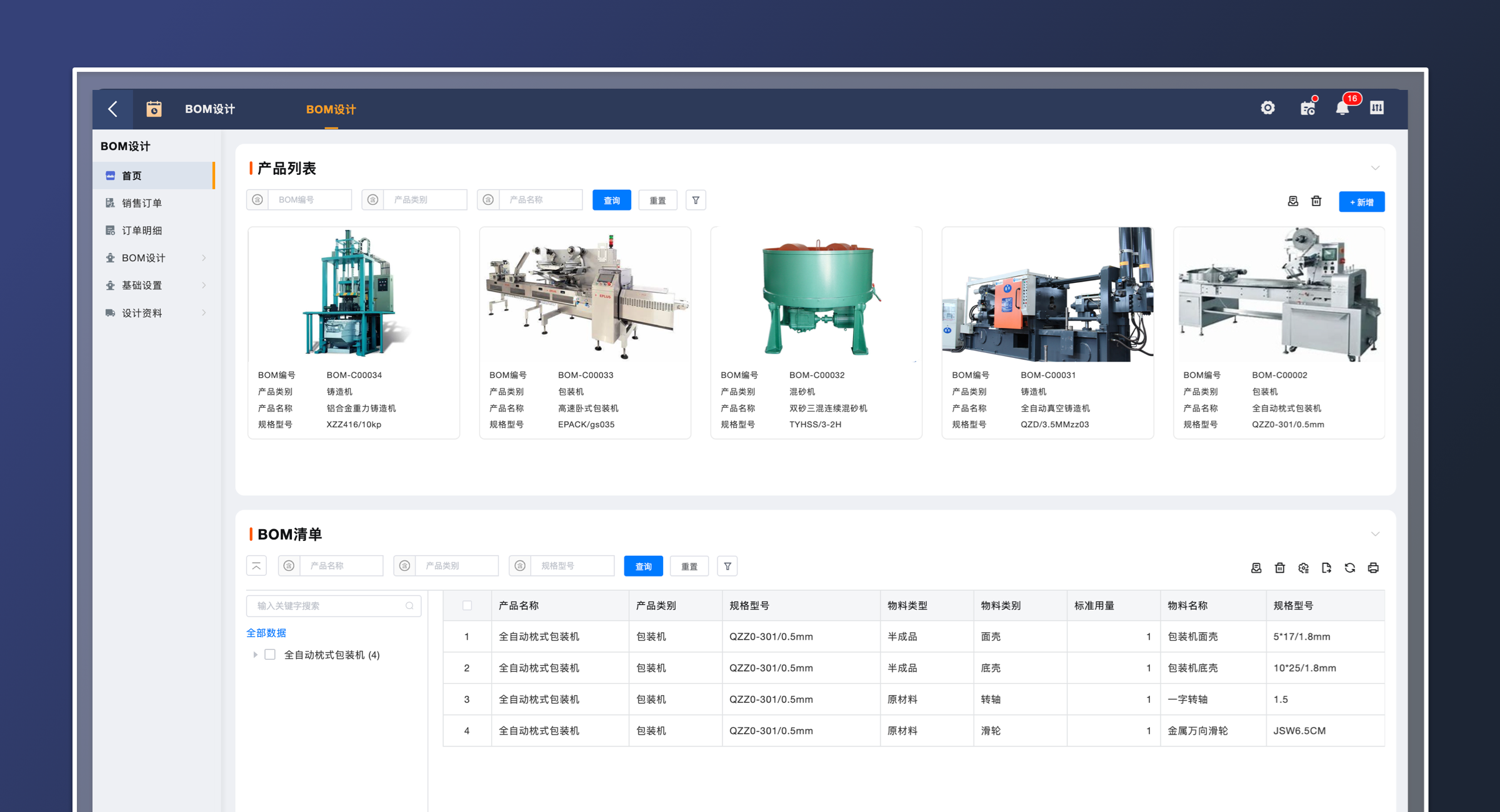The width and height of the screenshot is (1500, 812).
Task: Click filter funnel icon in product list
Action: point(696,201)
